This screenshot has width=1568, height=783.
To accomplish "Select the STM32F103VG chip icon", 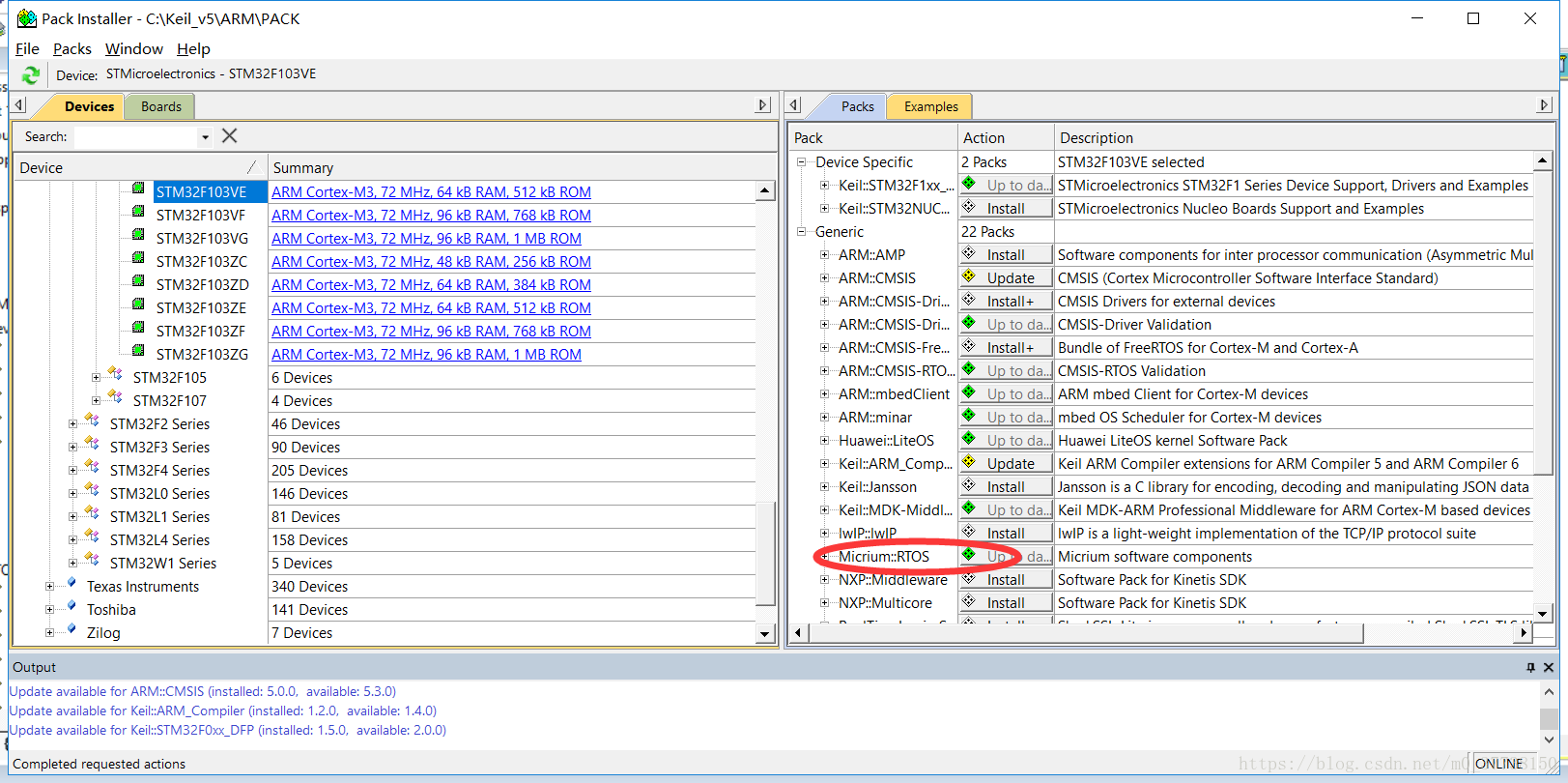I will pyautogui.click(x=138, y=235).
